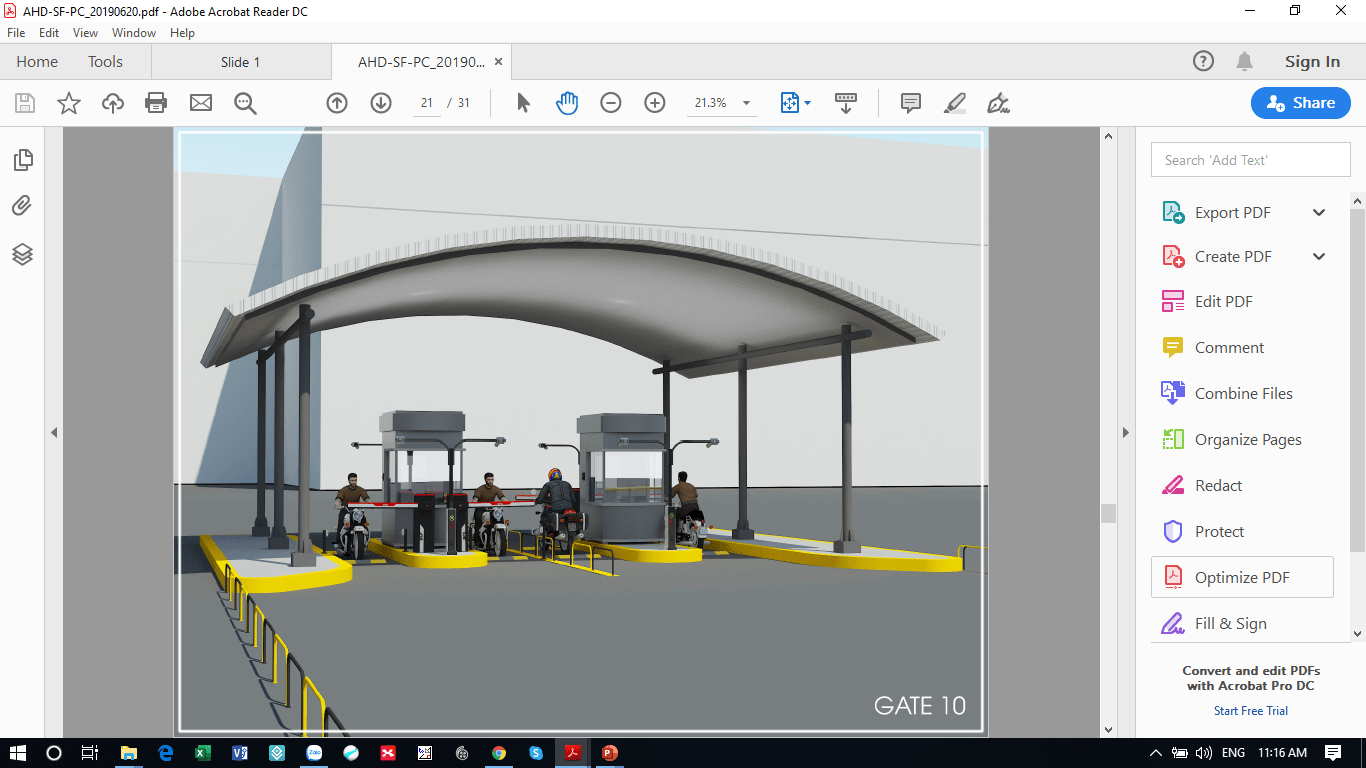Open the Attachments paperclip panel
Image resolution: width=1366 pixels, height=768 pixels.
tap(22, 206)
